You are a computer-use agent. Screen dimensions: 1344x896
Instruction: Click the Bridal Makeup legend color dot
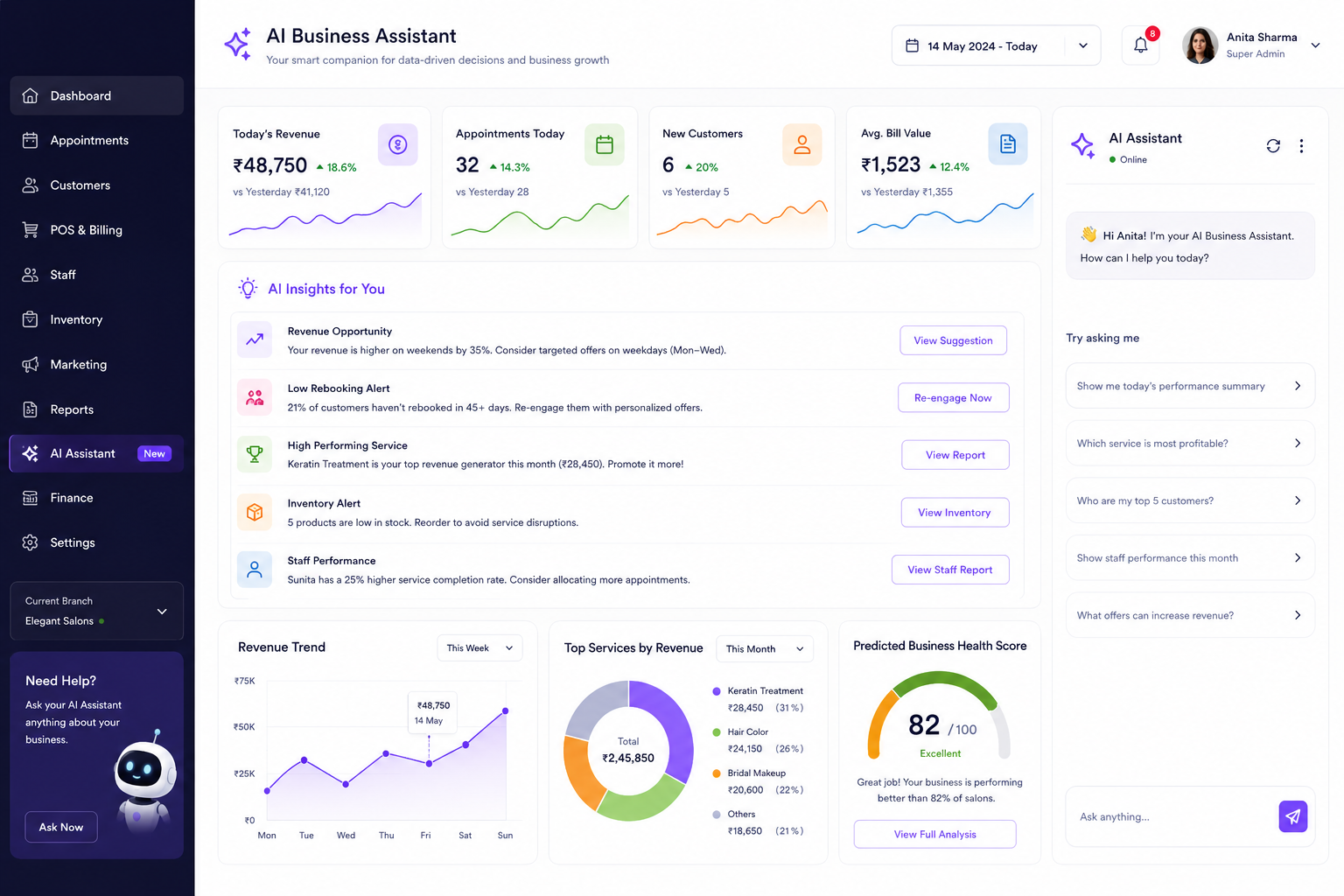717,773
